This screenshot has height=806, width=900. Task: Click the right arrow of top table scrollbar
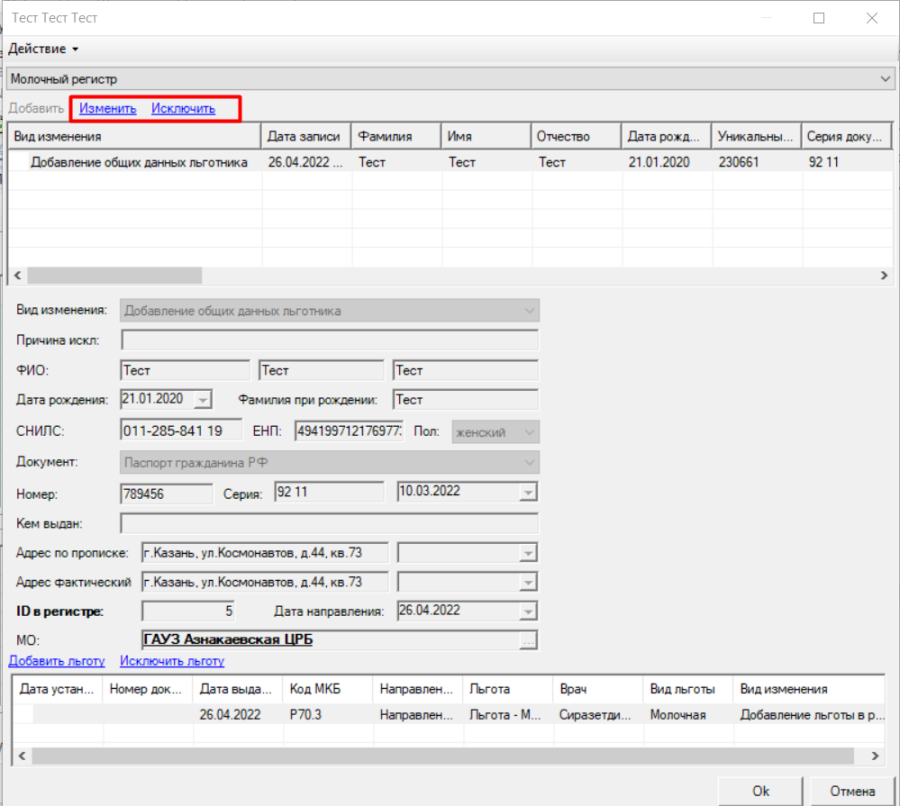click(x=884, y=276)
